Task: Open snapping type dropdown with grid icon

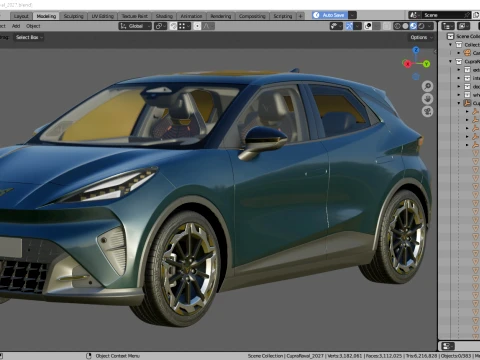Action: point(184,26)
